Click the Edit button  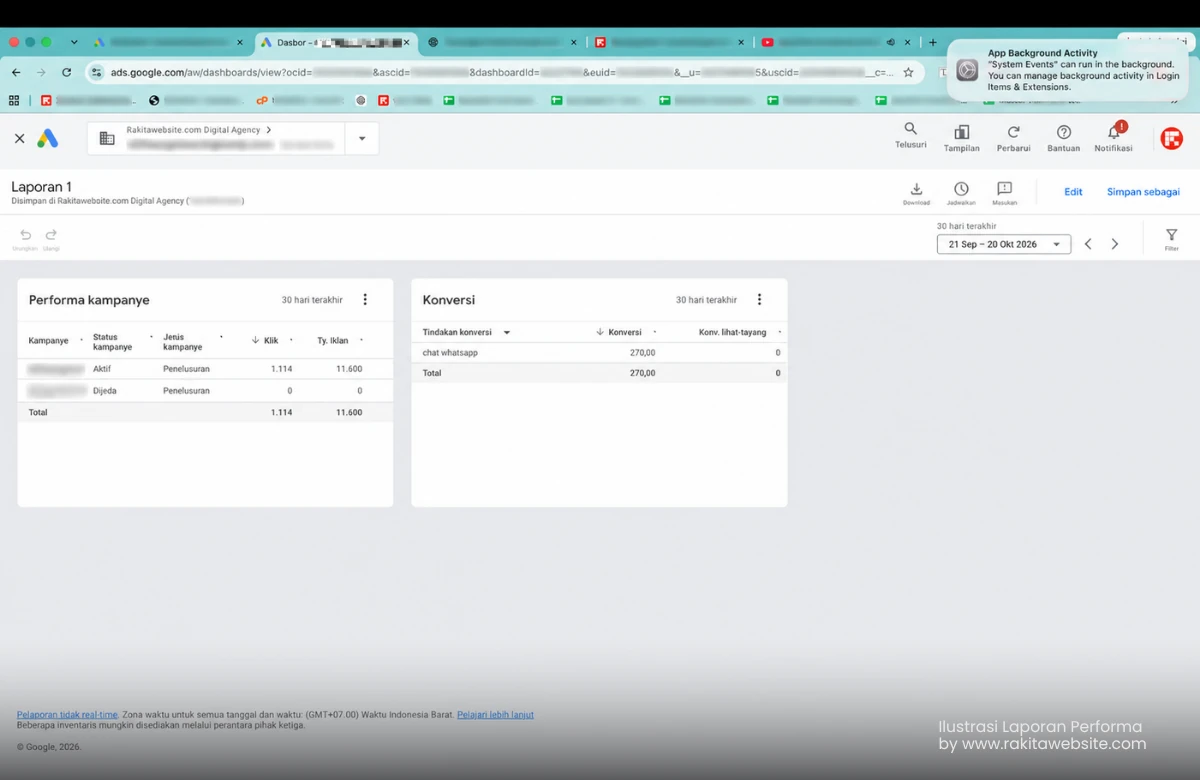[1073, 192]
